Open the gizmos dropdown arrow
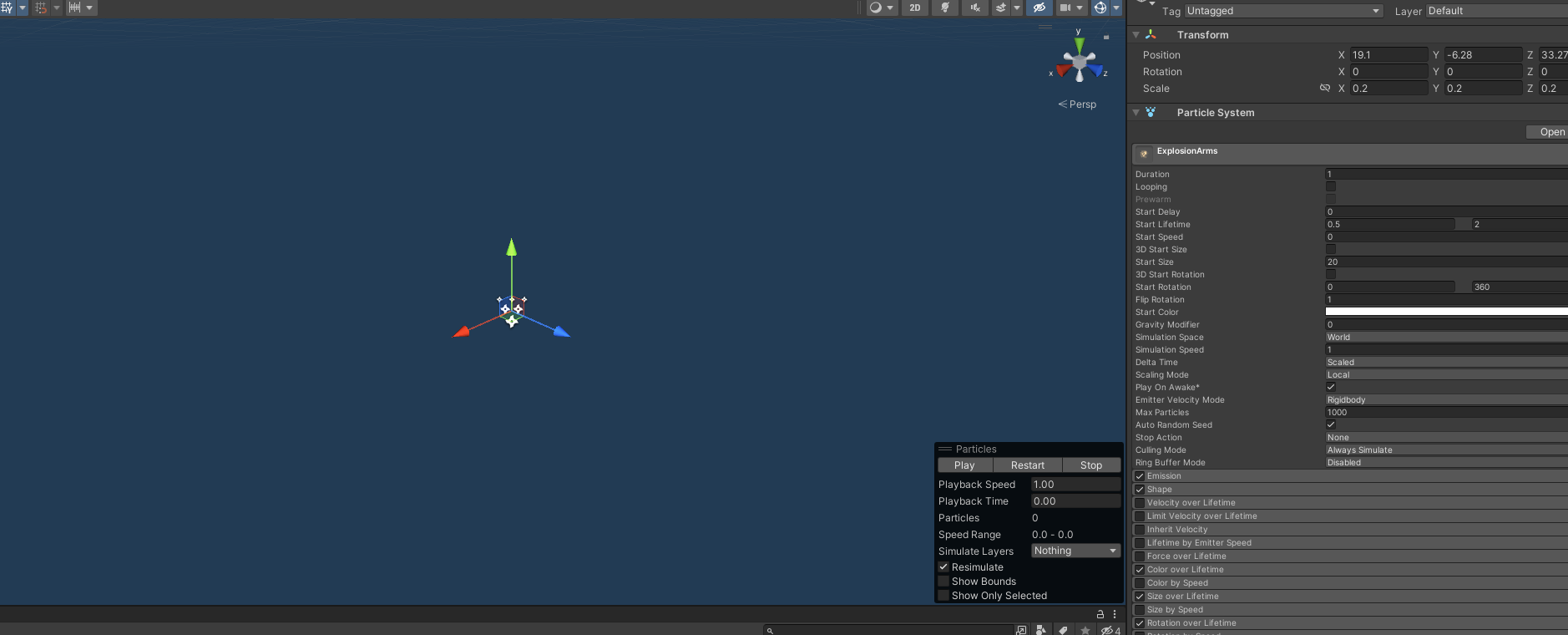 click(1116, 8)
